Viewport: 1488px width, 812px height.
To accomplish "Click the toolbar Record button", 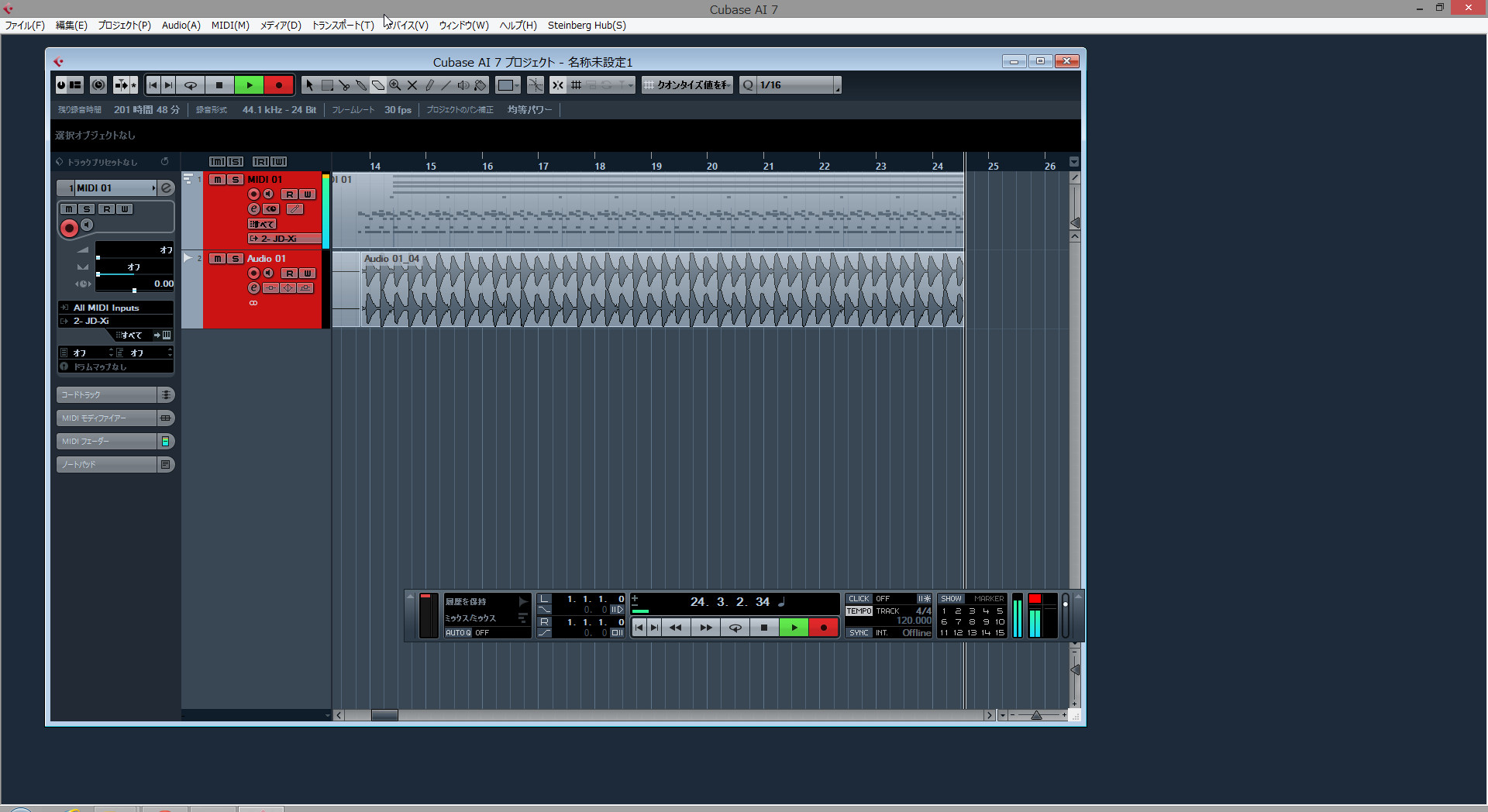I will (x=279, y=85).
